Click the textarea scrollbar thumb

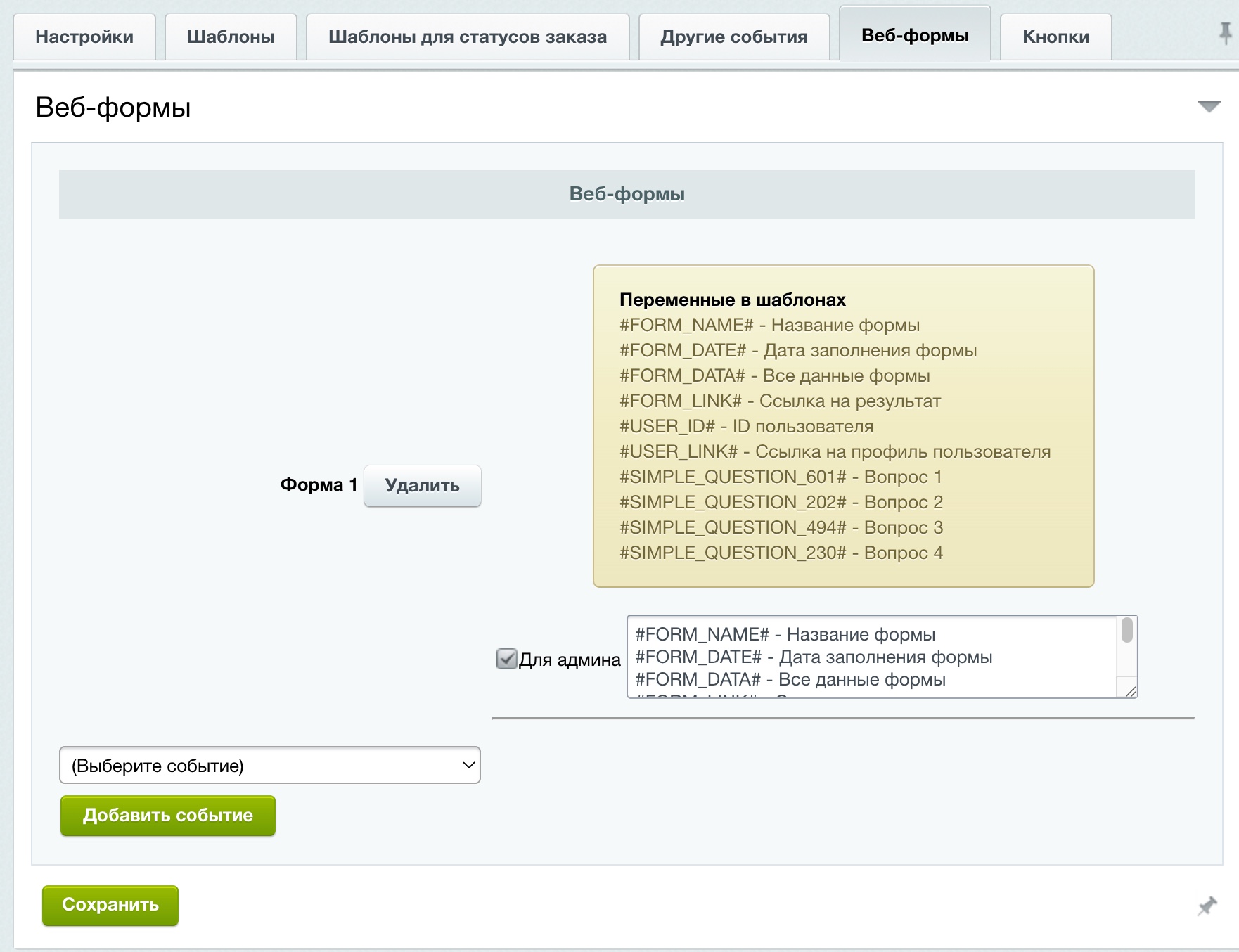point(1126,630)
